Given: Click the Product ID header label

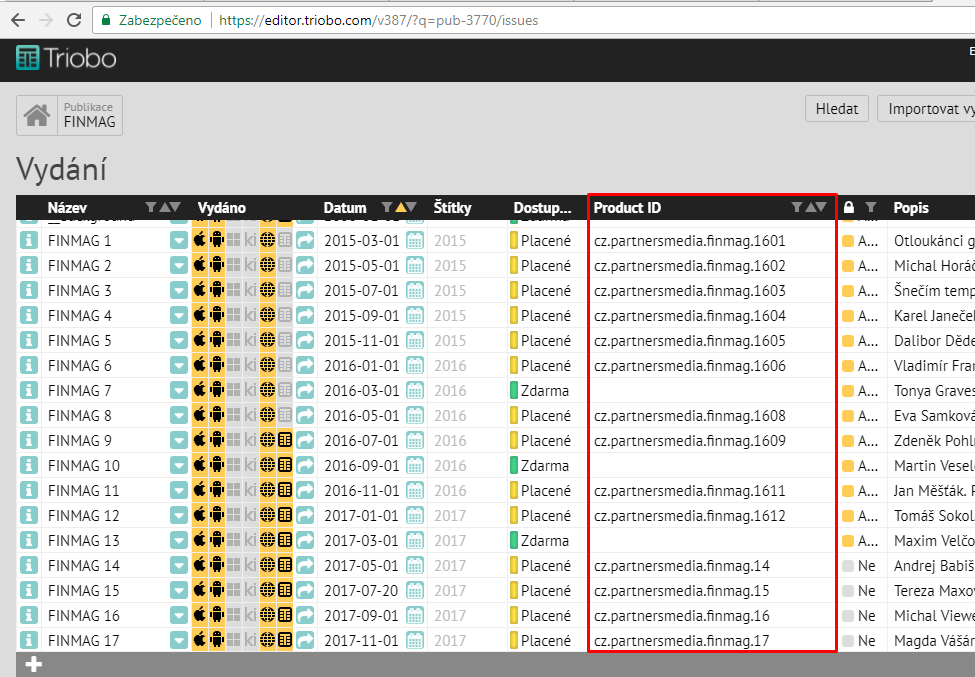Looking at the screenshot, I should tap(627, 208).
